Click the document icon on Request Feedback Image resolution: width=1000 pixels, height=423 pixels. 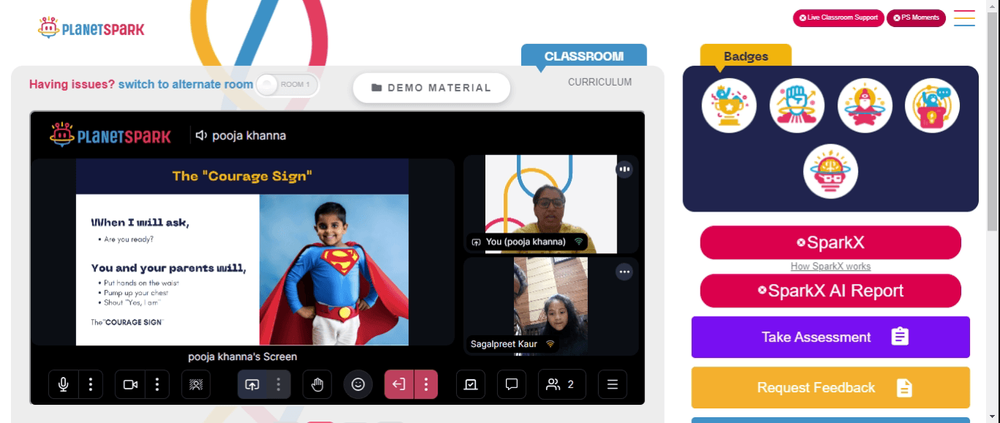(x=904, y=387)
